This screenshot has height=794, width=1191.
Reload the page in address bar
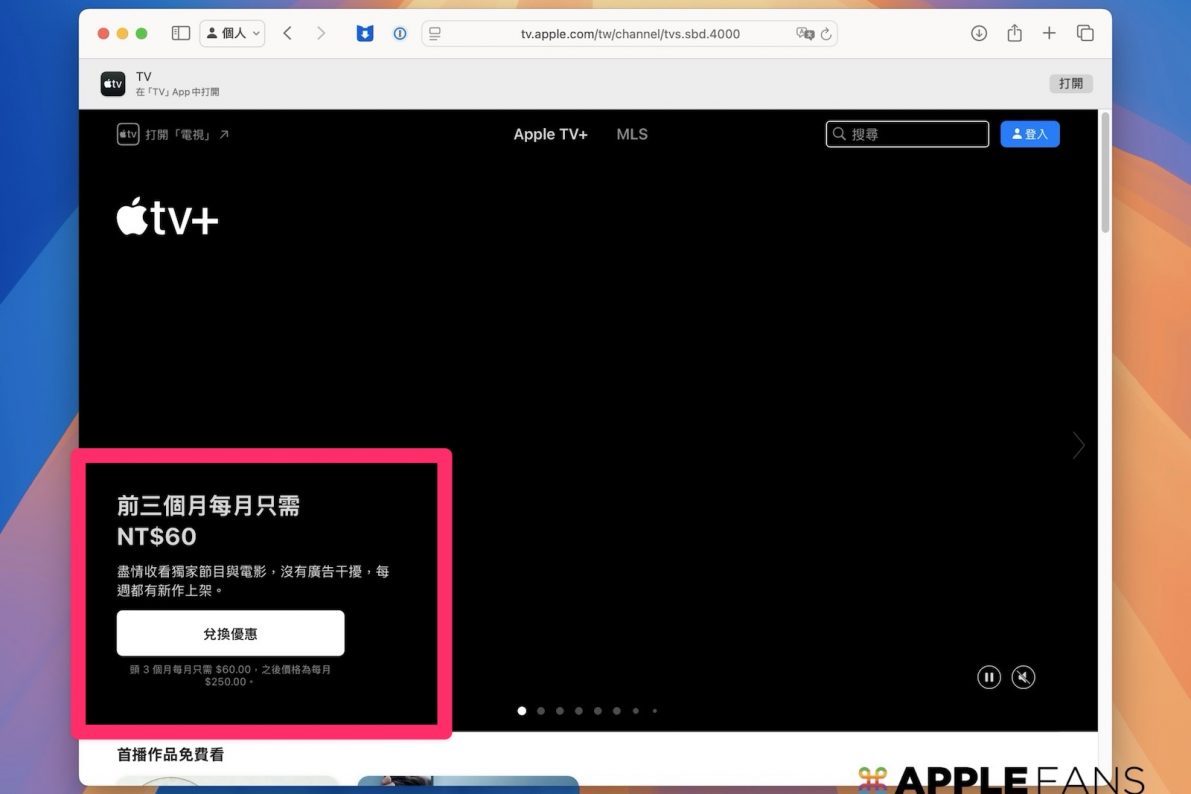click(826, 34)
